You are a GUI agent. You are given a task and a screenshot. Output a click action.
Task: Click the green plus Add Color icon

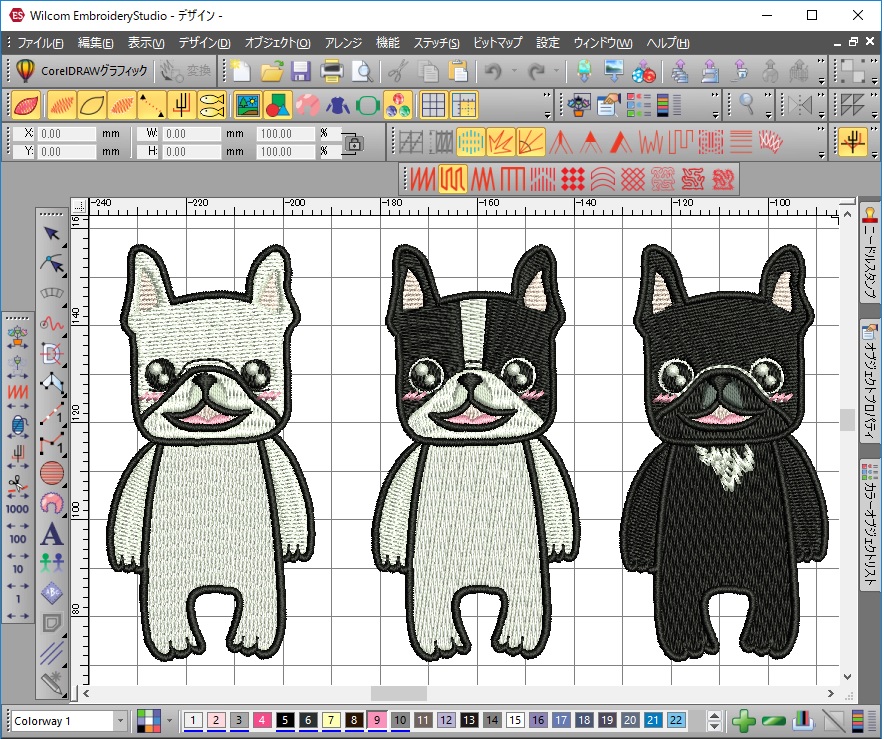(743, 720)
